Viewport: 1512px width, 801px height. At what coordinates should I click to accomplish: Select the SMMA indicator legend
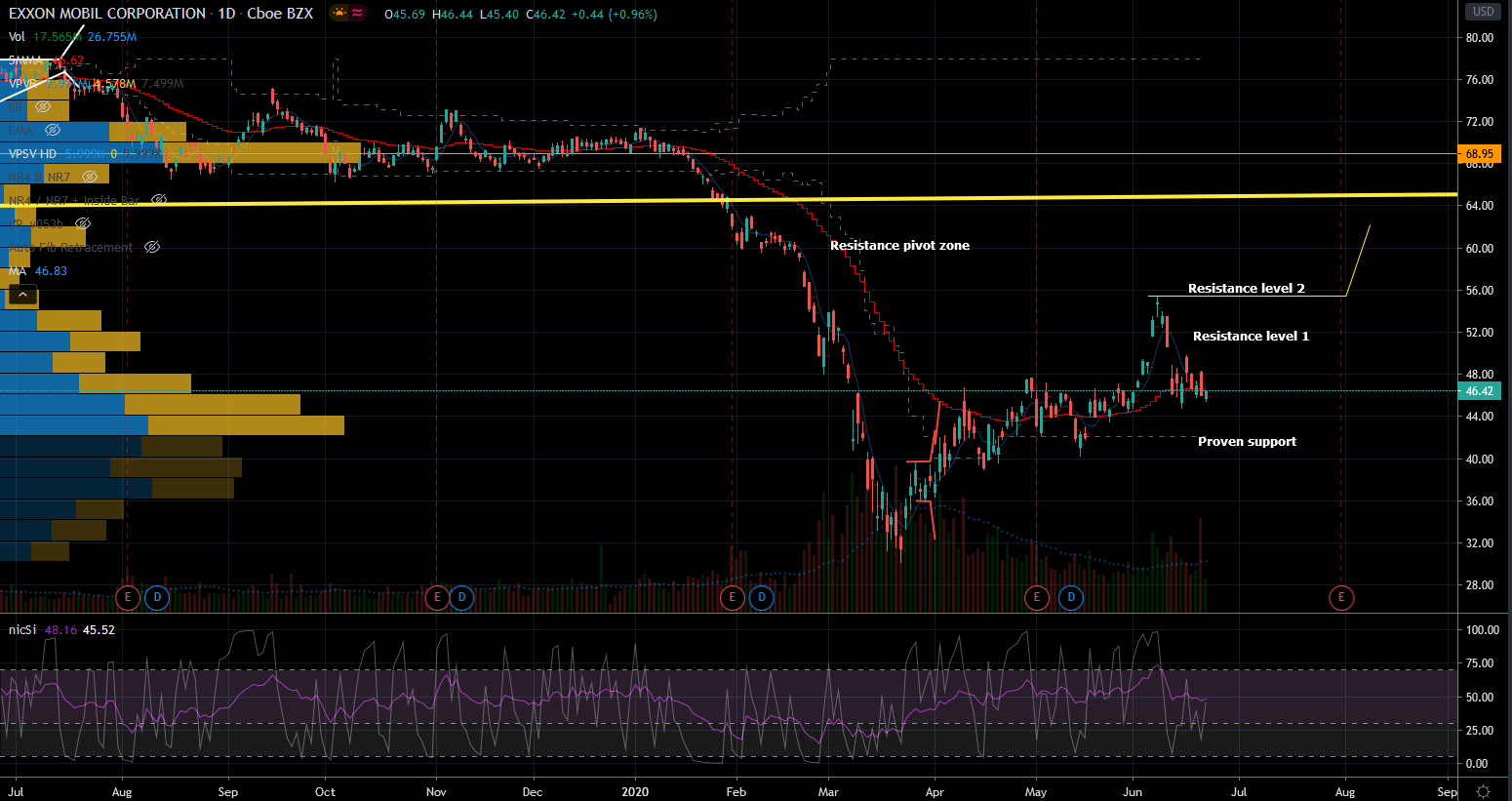point(25,60)
